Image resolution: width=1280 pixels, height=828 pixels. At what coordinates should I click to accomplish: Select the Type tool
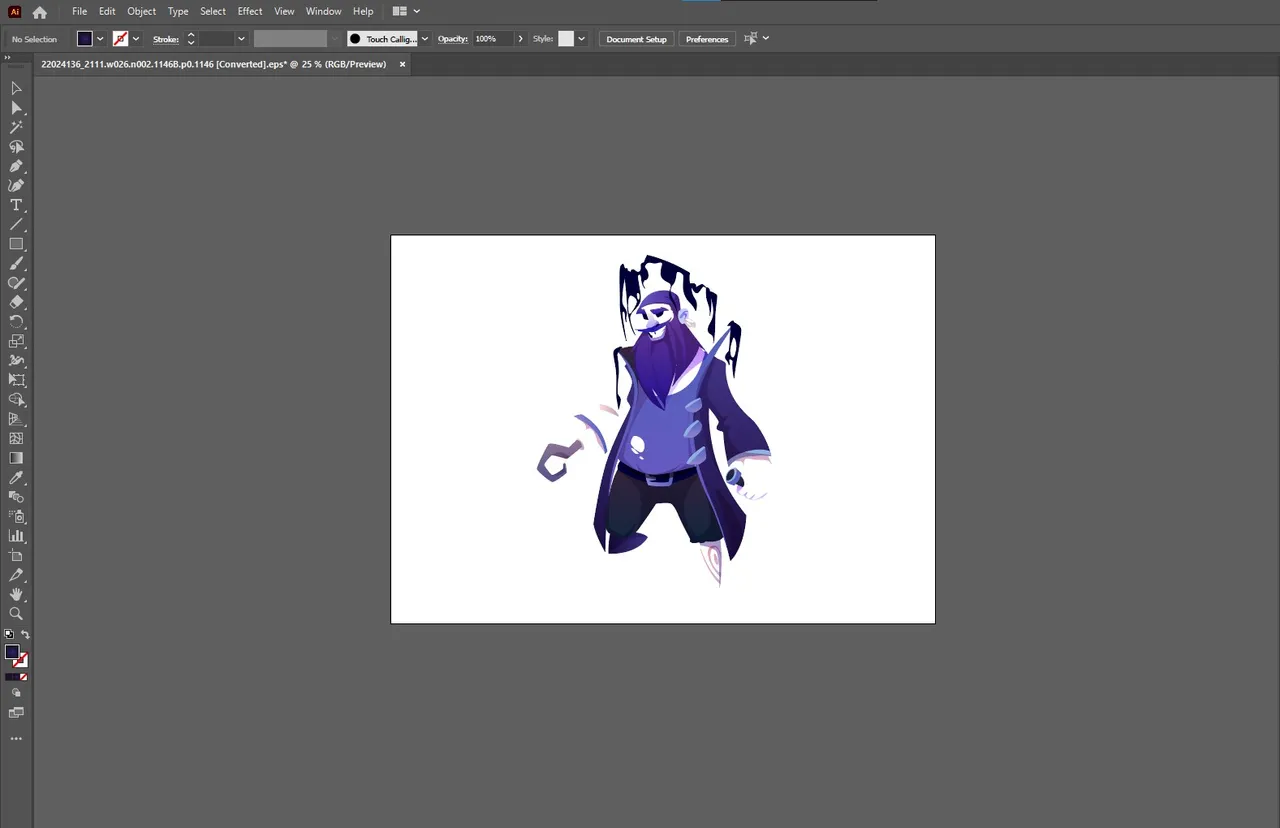16,205
